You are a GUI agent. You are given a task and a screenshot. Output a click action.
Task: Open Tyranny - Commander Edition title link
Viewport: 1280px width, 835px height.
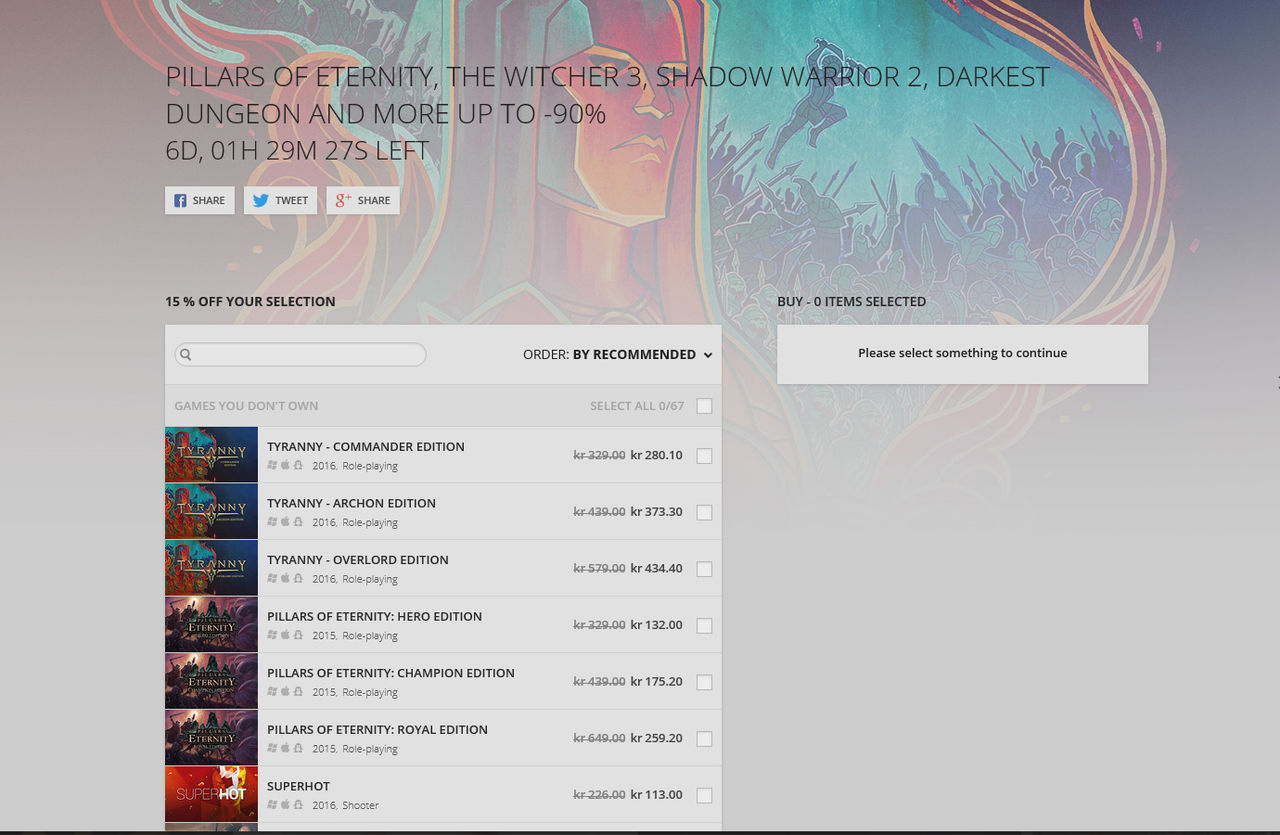pos(366,446)
